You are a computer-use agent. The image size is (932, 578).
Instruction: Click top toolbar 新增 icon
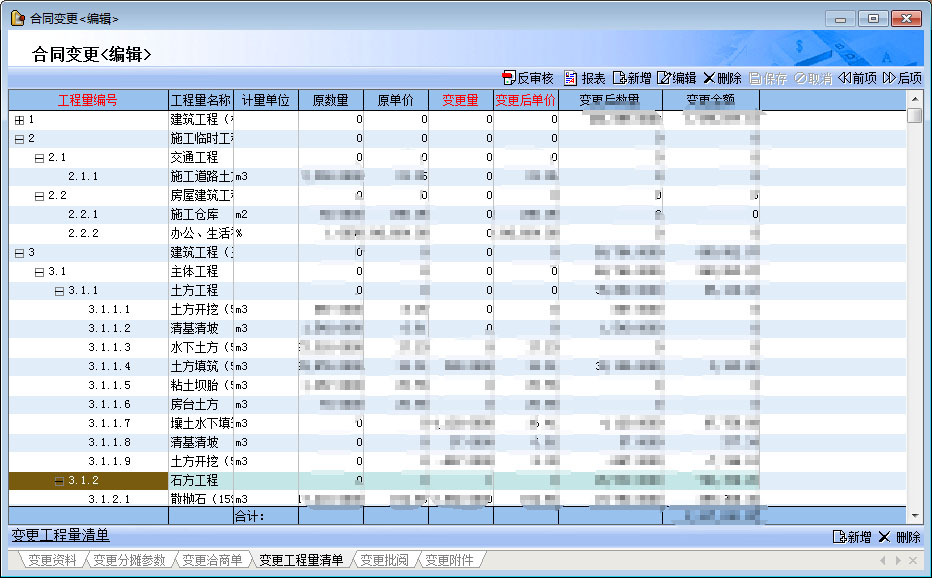620,78
